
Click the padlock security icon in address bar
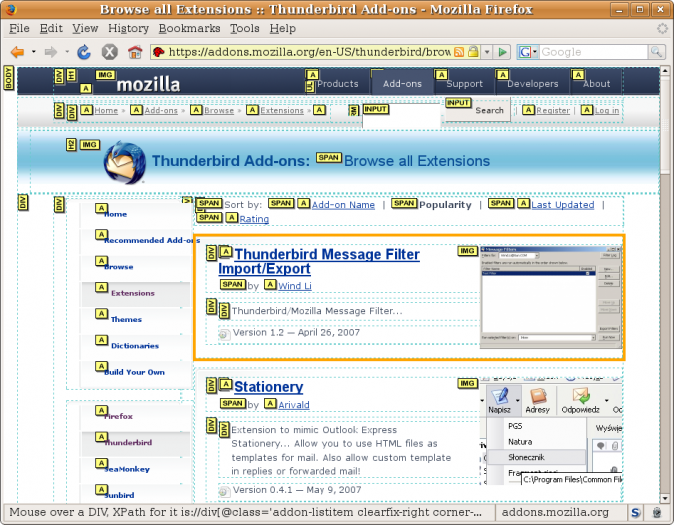point(473,52)
